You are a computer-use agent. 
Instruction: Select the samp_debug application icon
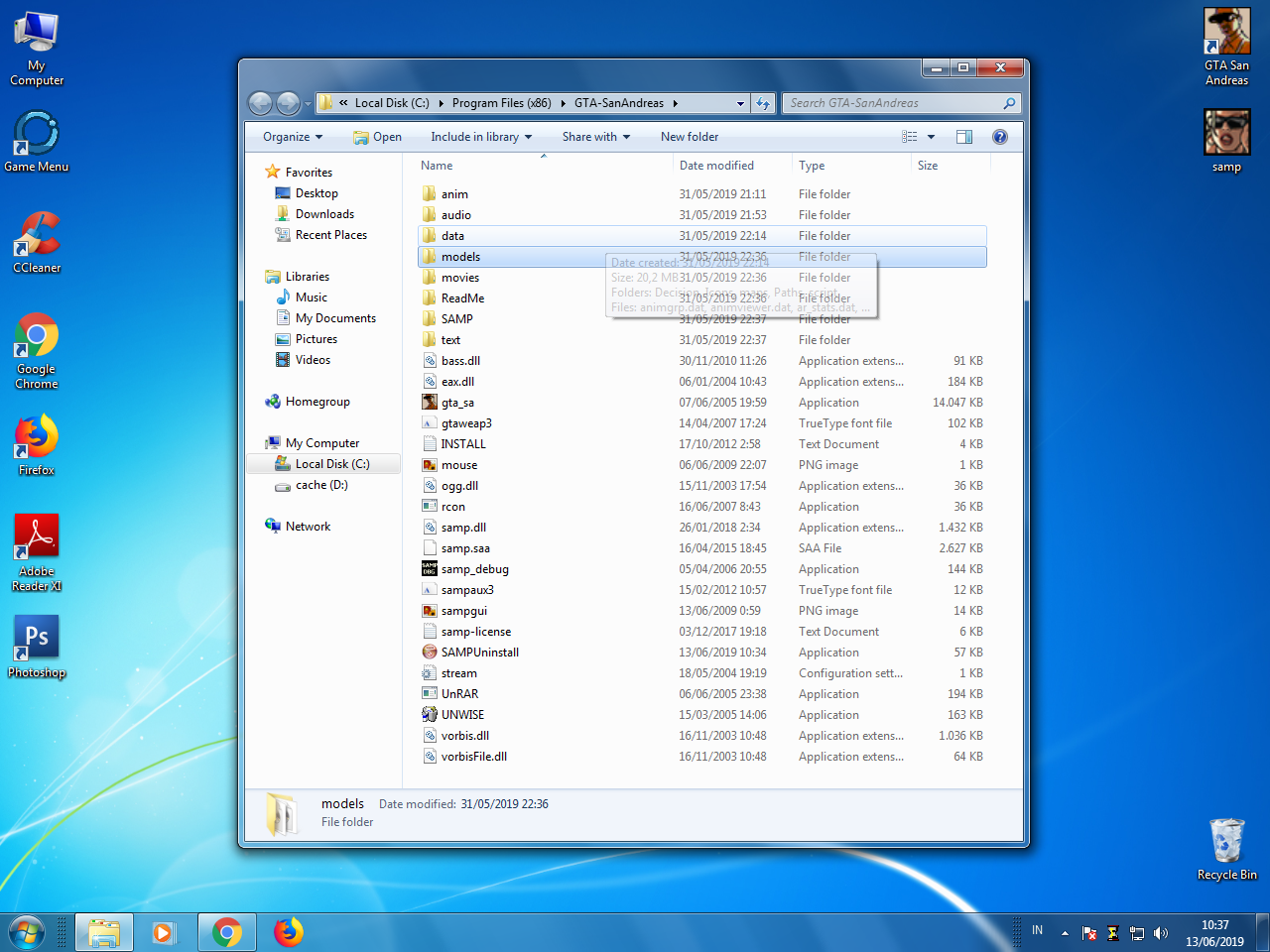pos(430,569)
